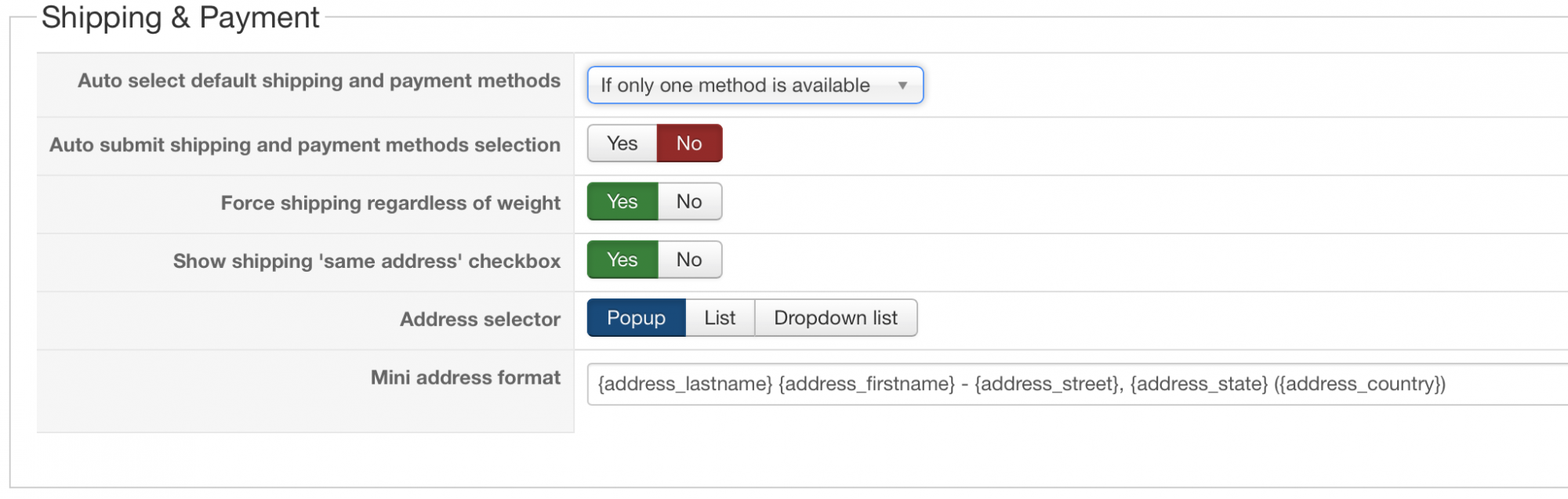Viewport: 1568px width, 499px height.
Task: Click the 'Mini address format' label
Action: tap(466, 378)
